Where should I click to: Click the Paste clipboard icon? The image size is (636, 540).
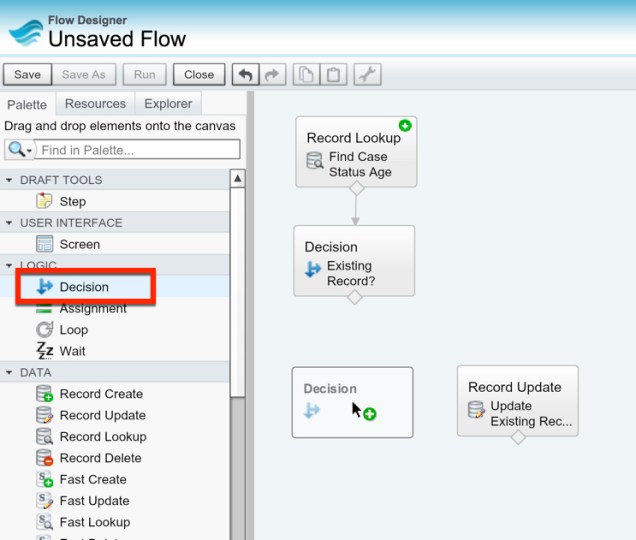(335, 75)
